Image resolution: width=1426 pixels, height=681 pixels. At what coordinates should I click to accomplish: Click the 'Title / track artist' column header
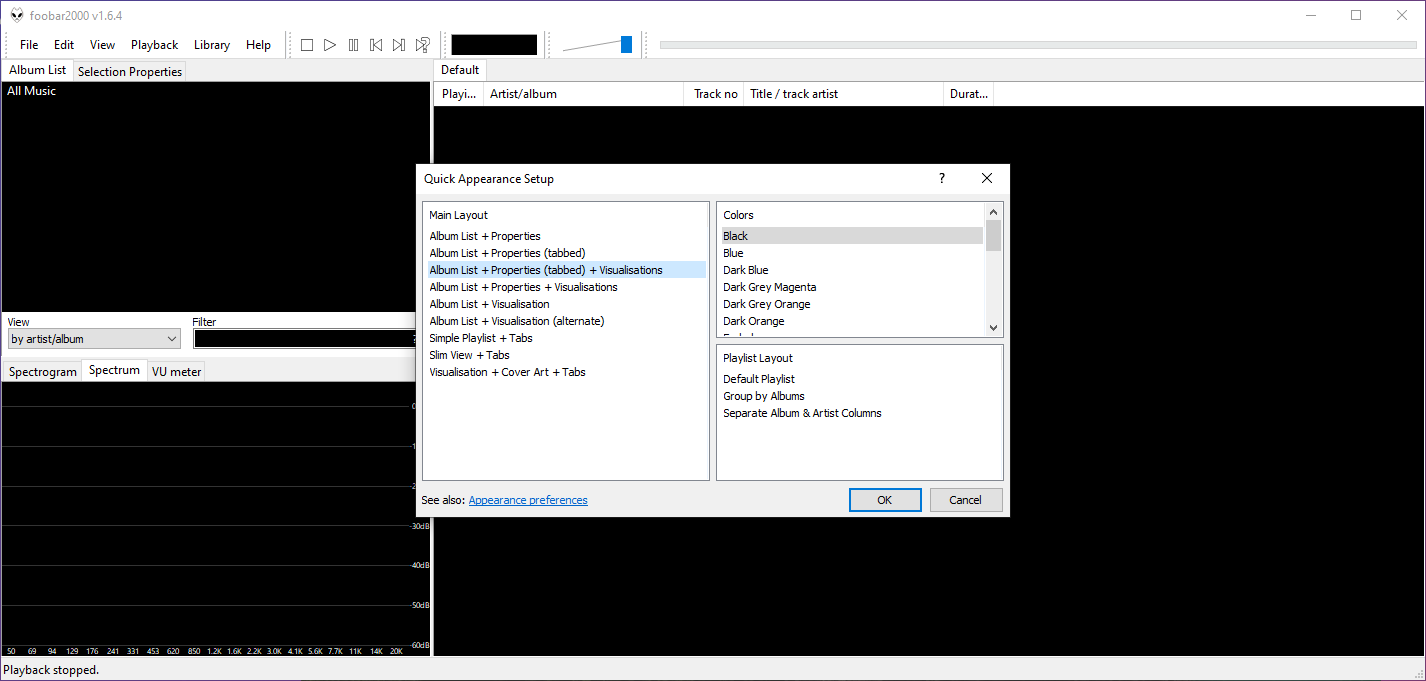(x=843, y=94)
